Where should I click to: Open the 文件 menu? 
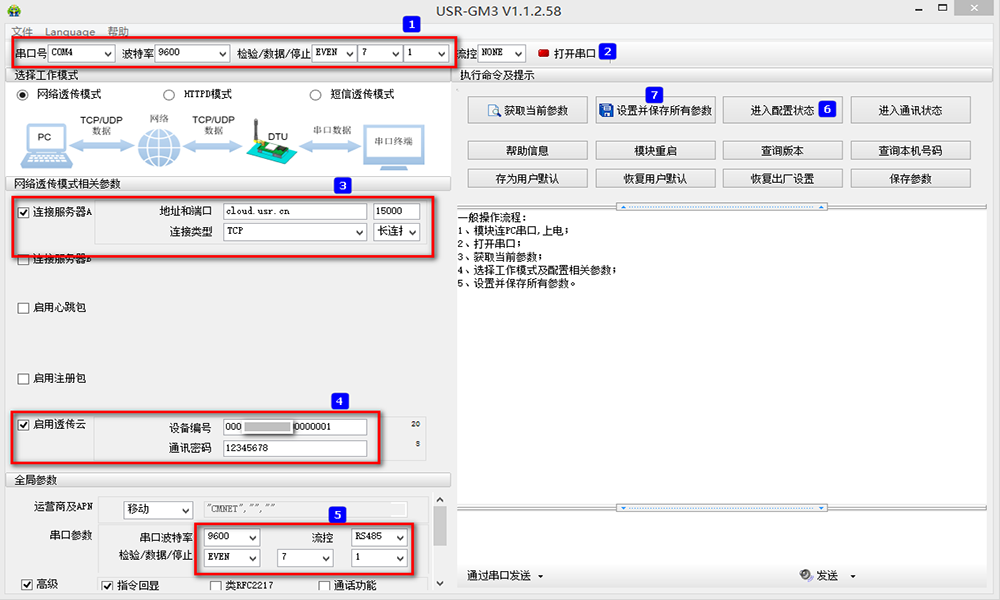pos(21,32)
